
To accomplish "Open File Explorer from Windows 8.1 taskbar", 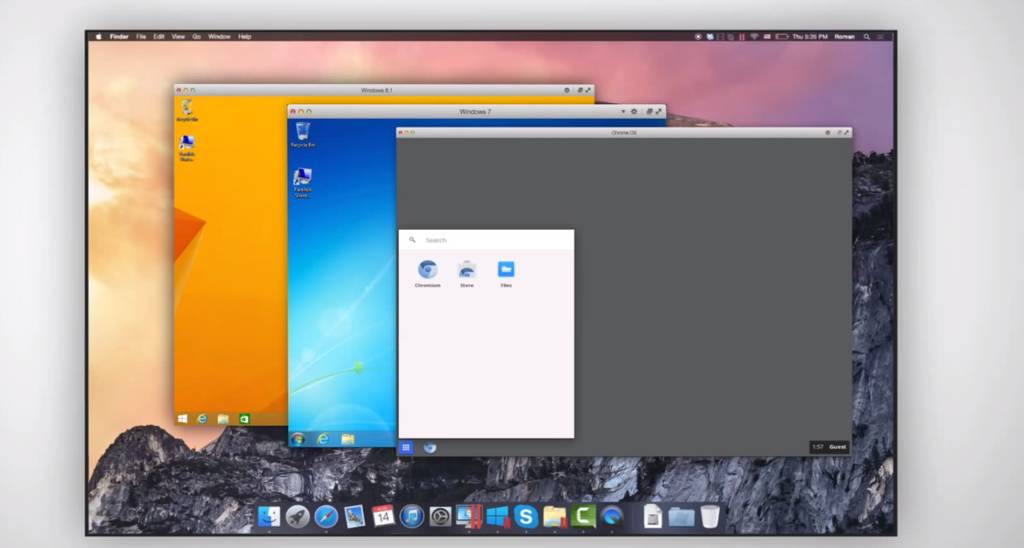I will coord(223,419).
